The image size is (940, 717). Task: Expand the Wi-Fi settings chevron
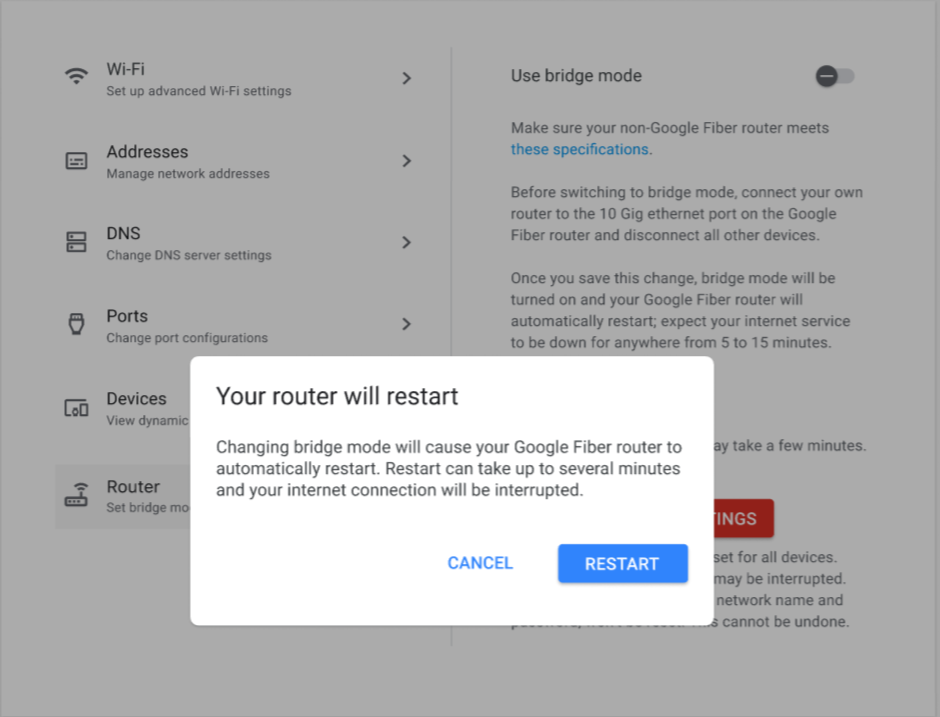tap(407, 77)
